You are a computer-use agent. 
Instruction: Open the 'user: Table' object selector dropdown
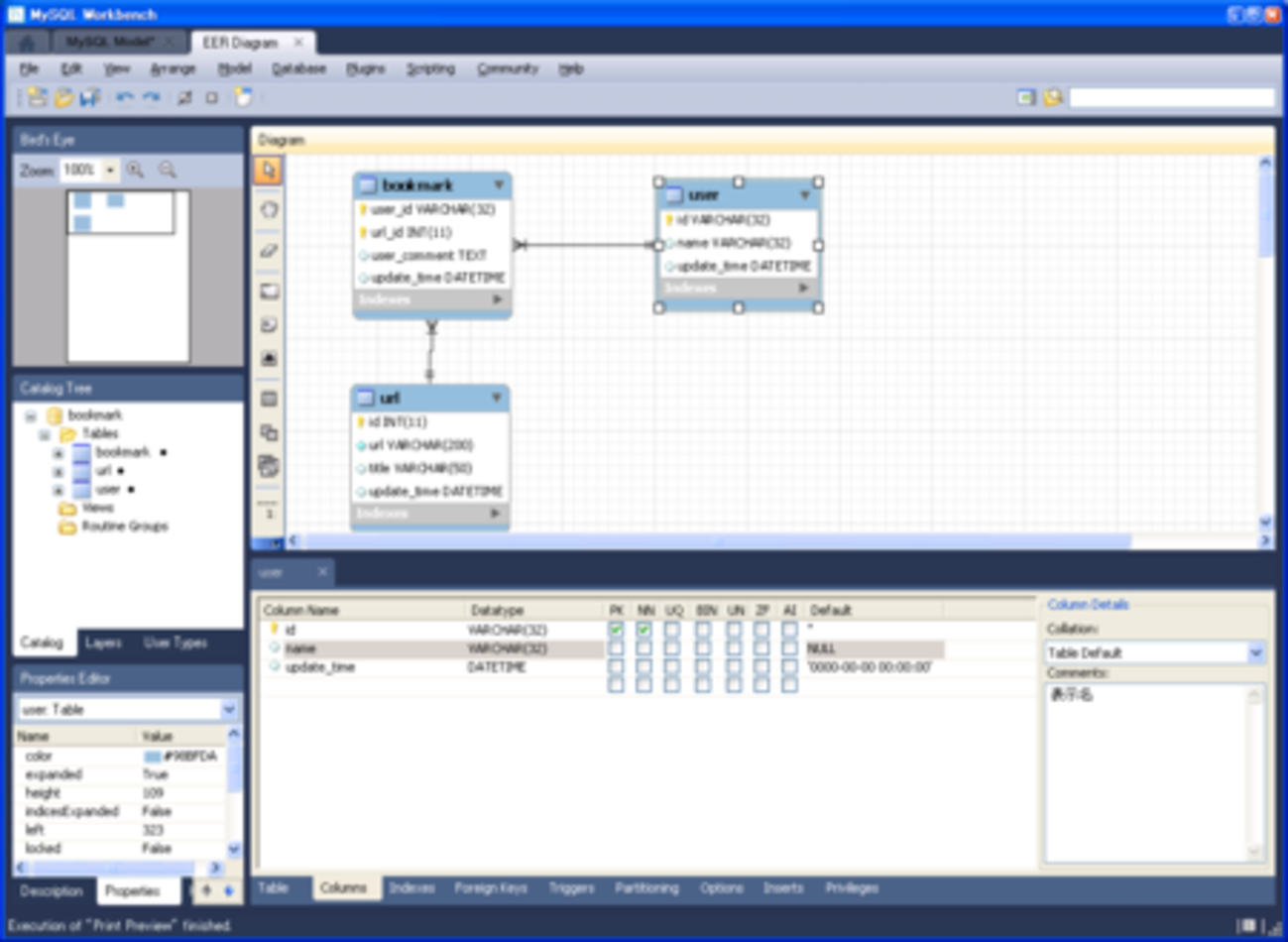tap(229, 709)
